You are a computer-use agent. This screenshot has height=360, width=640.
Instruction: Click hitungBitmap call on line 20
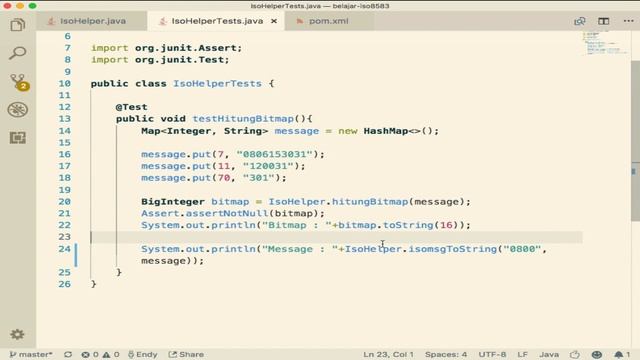[370, 202]
